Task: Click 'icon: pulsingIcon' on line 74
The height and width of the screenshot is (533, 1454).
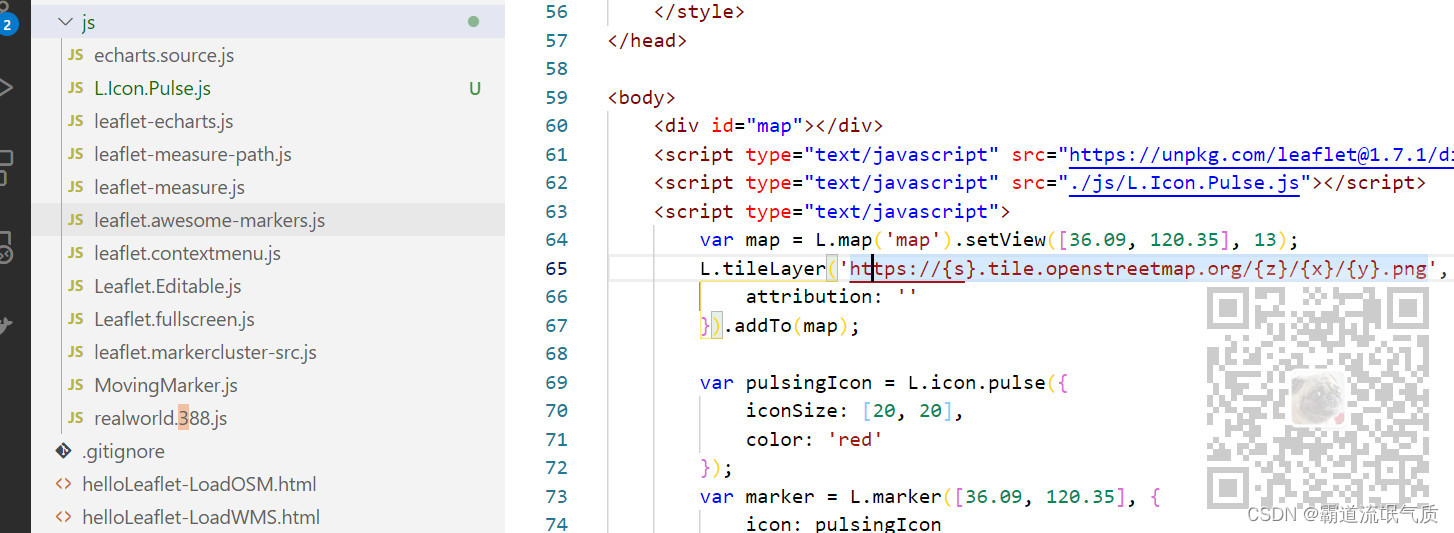Action: (843, 524)
